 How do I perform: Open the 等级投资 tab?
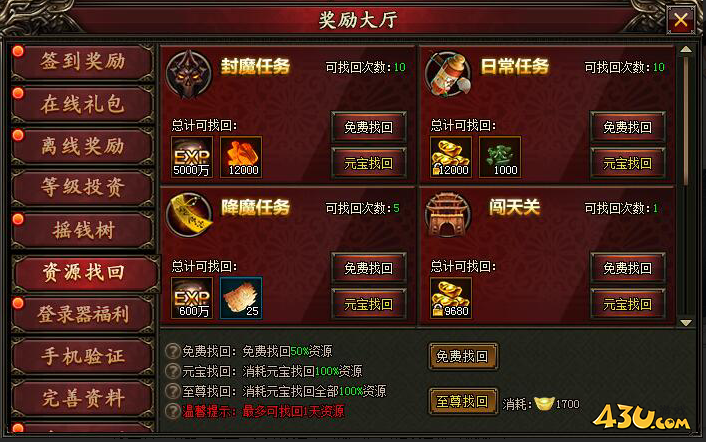pos(83,188)
